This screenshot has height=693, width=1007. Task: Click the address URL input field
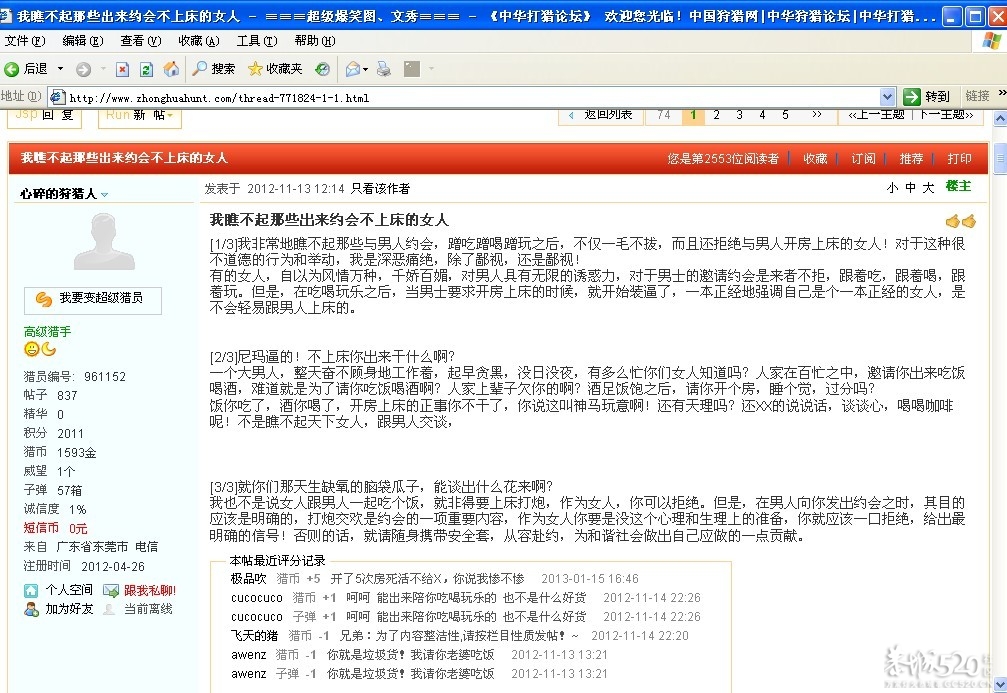coord(470,98)
